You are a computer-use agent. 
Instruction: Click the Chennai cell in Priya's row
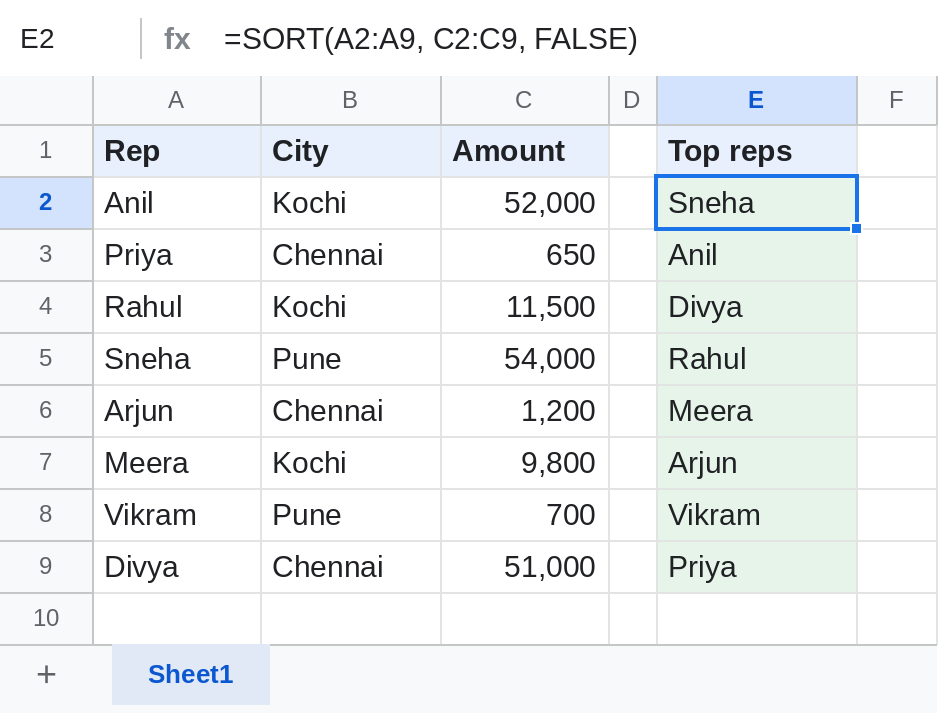pos(351,255)
